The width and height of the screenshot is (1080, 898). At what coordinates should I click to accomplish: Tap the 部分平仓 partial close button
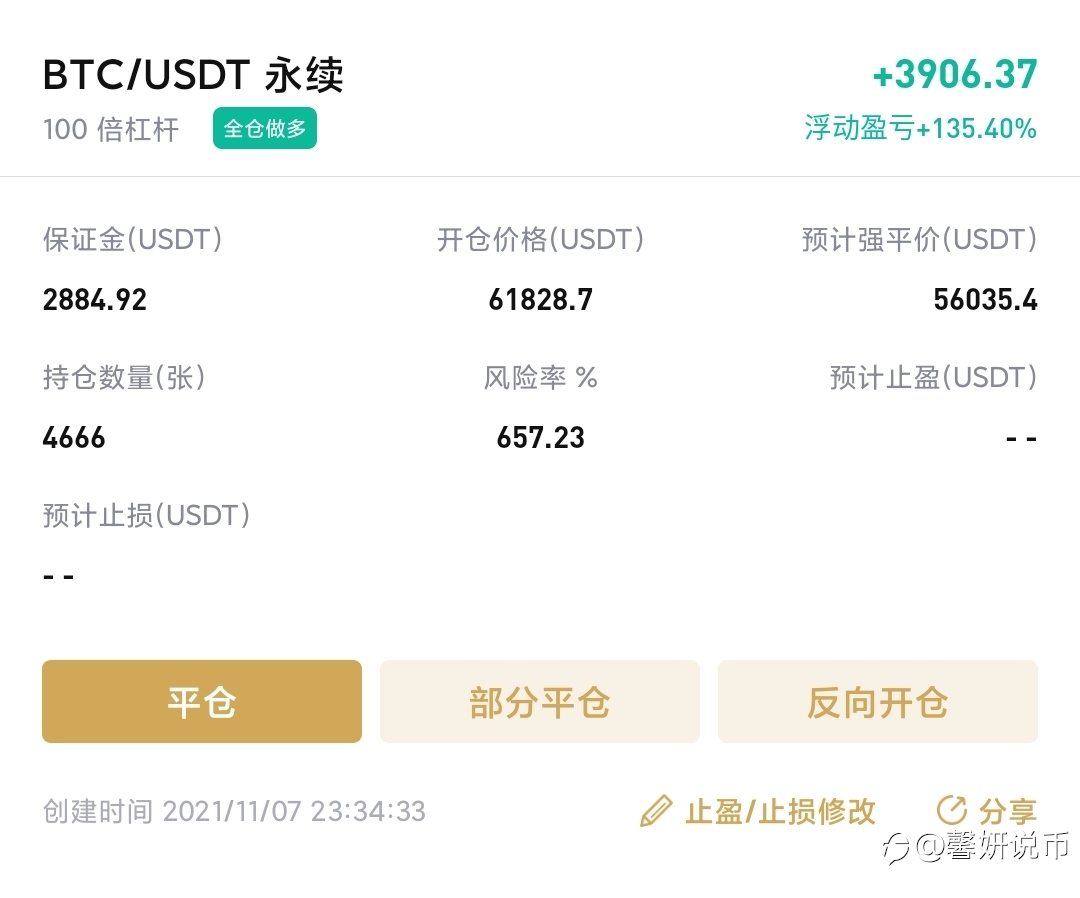(x=539, y=702)
